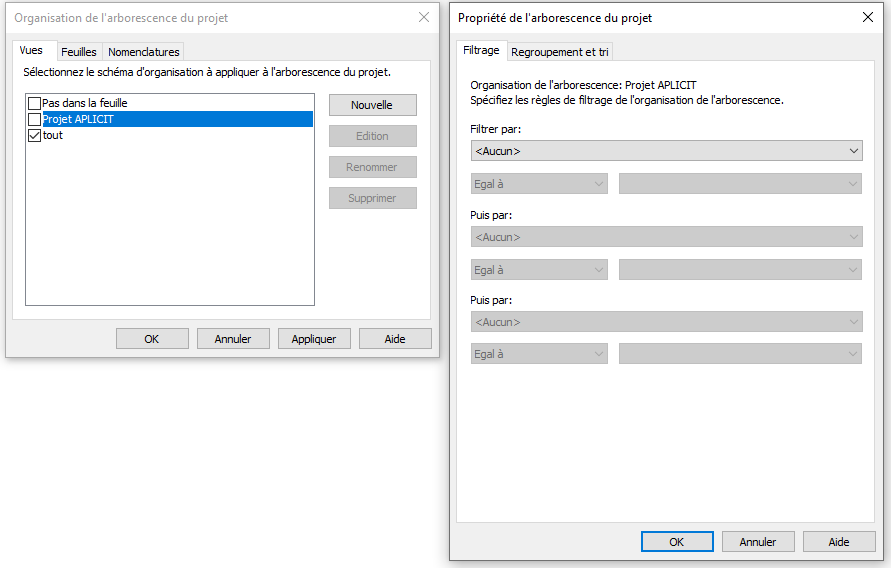This screenshot has width=891, height=568.
Task: Open Aide in the Propriété dialog
Action: [x=839, y=542]
